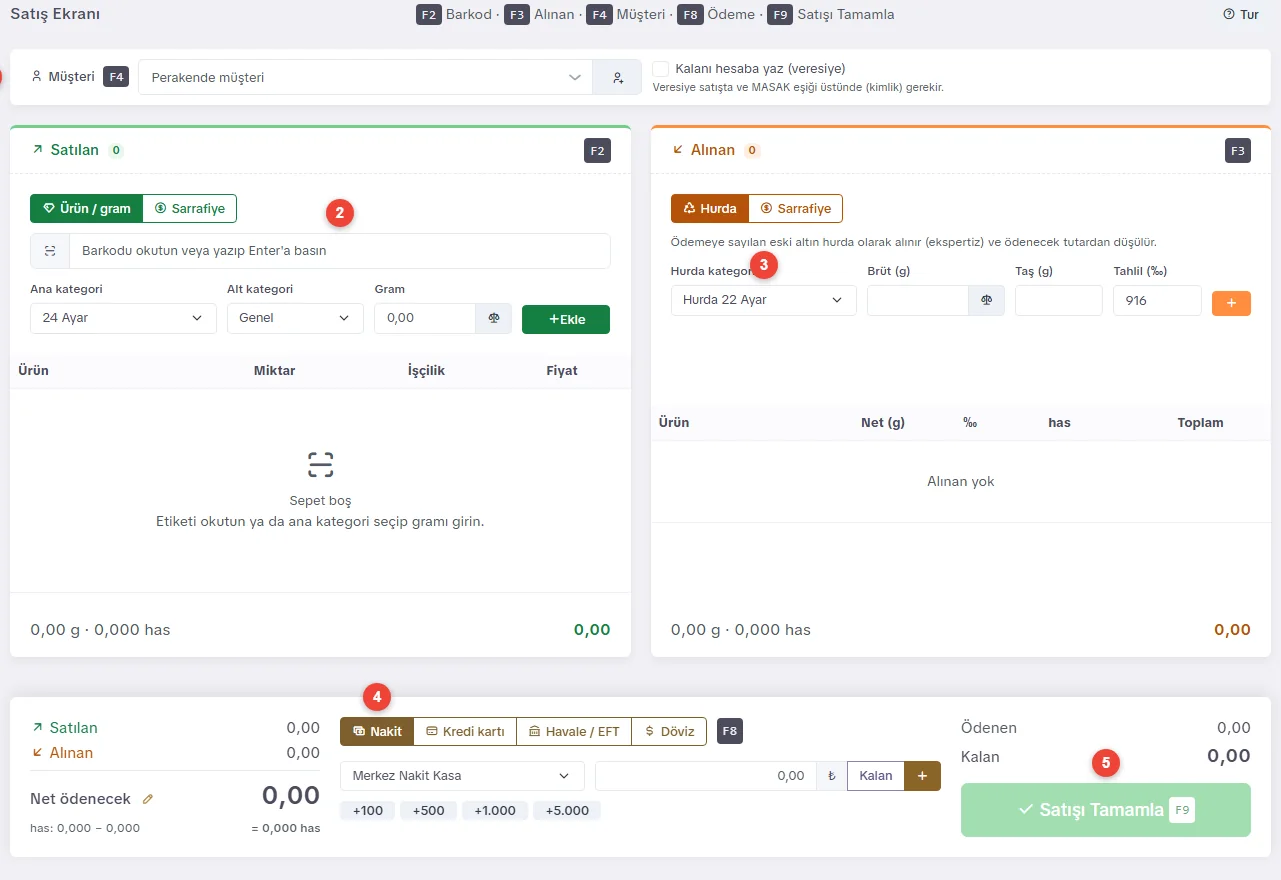Click the add new customer icon
The width and height of the screenshot is (1281, 880).
point(617,77)
